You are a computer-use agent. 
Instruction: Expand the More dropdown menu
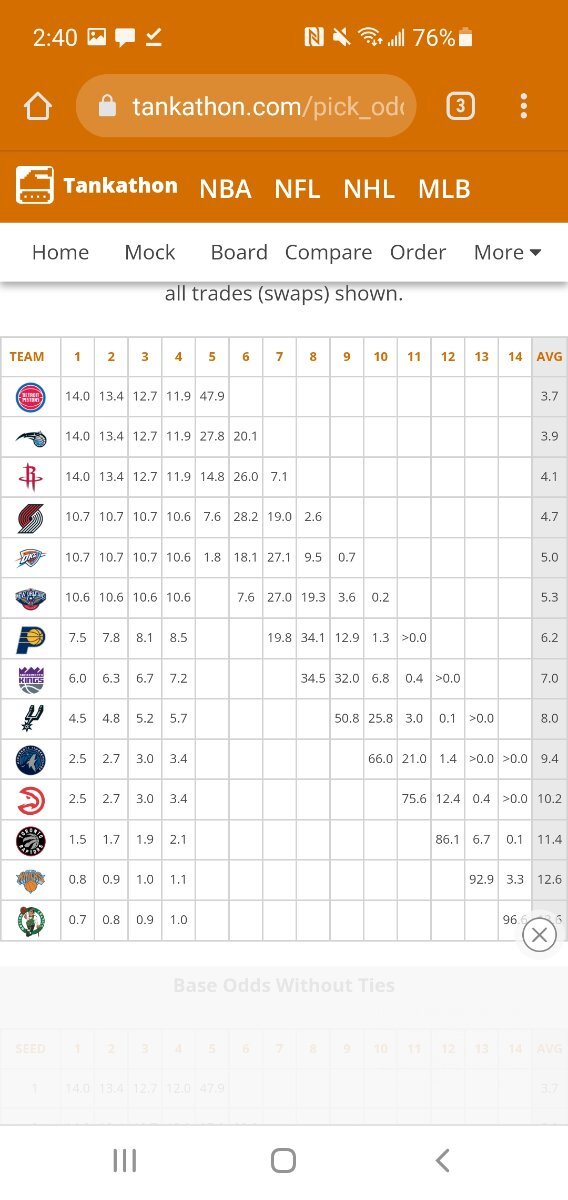507,252
